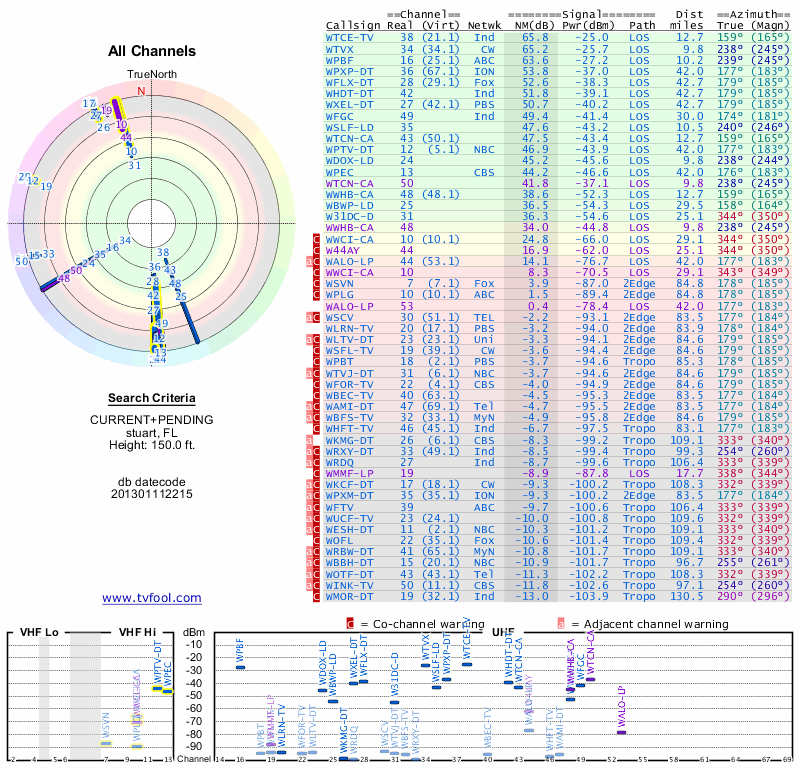Image resolution: width=800 pixels, height=768 pixels.
Task: Click the red C marker beside WPLG
Action: [316, 295]
